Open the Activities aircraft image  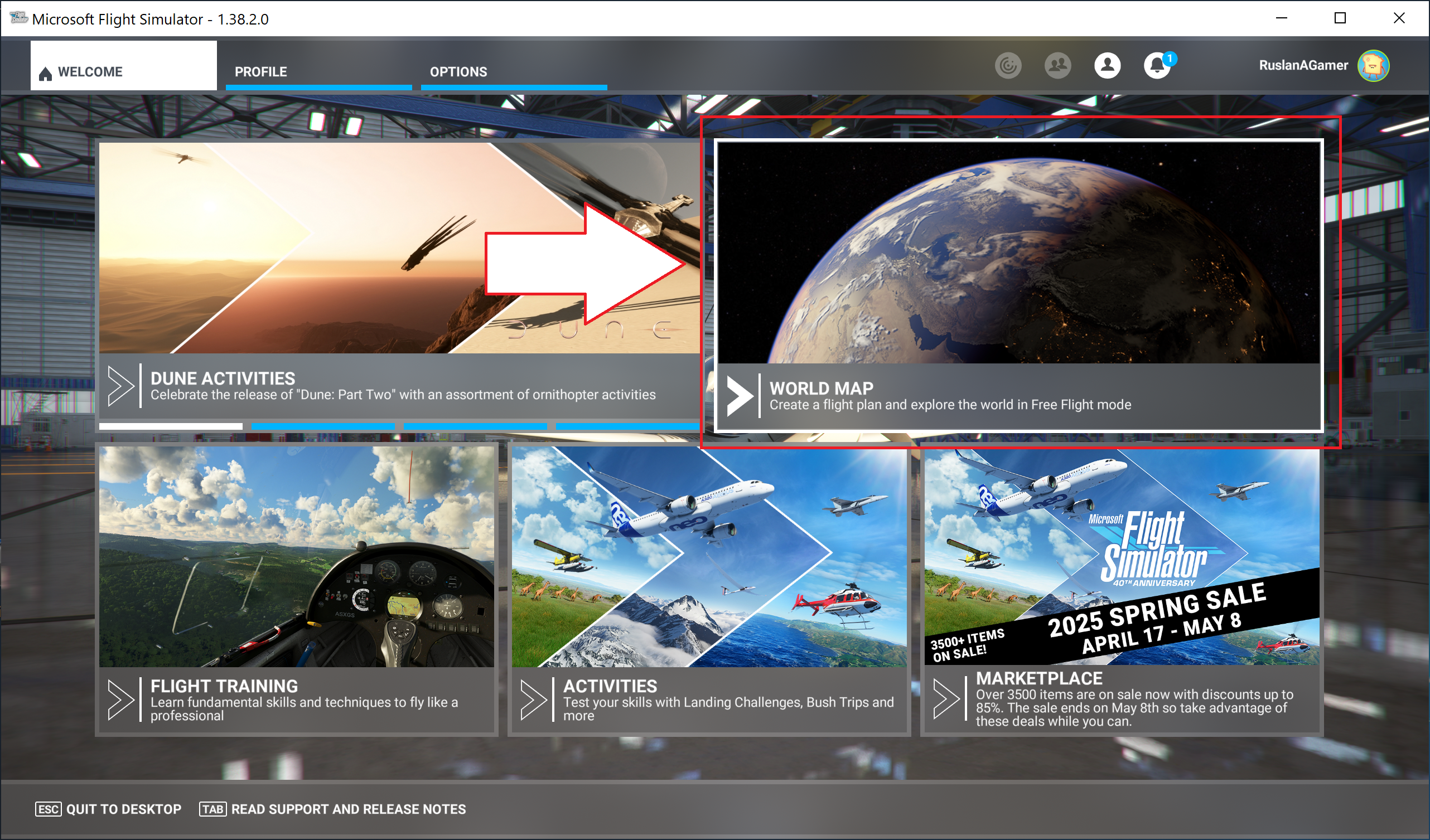point(709,556)
